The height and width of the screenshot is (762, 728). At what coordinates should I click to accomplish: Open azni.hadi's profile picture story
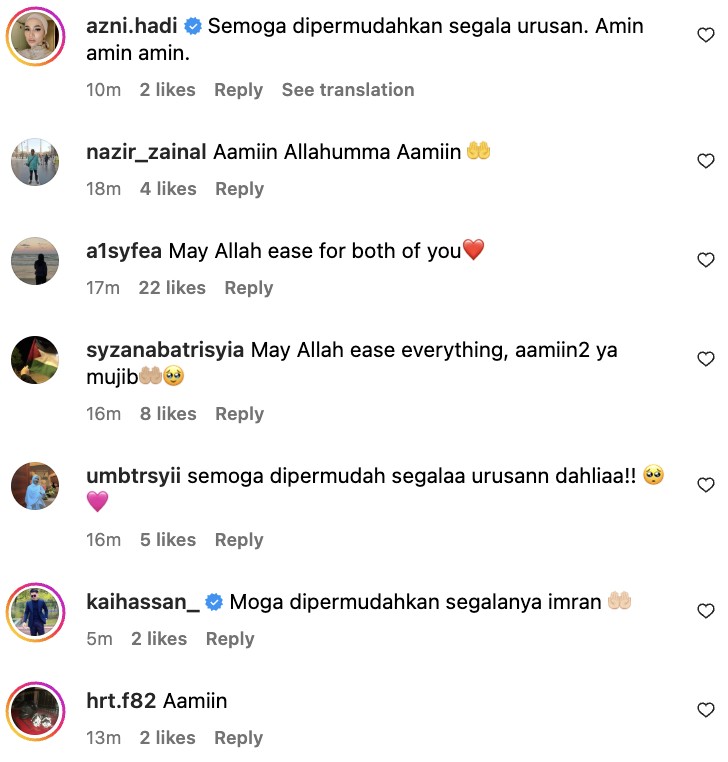35,36
